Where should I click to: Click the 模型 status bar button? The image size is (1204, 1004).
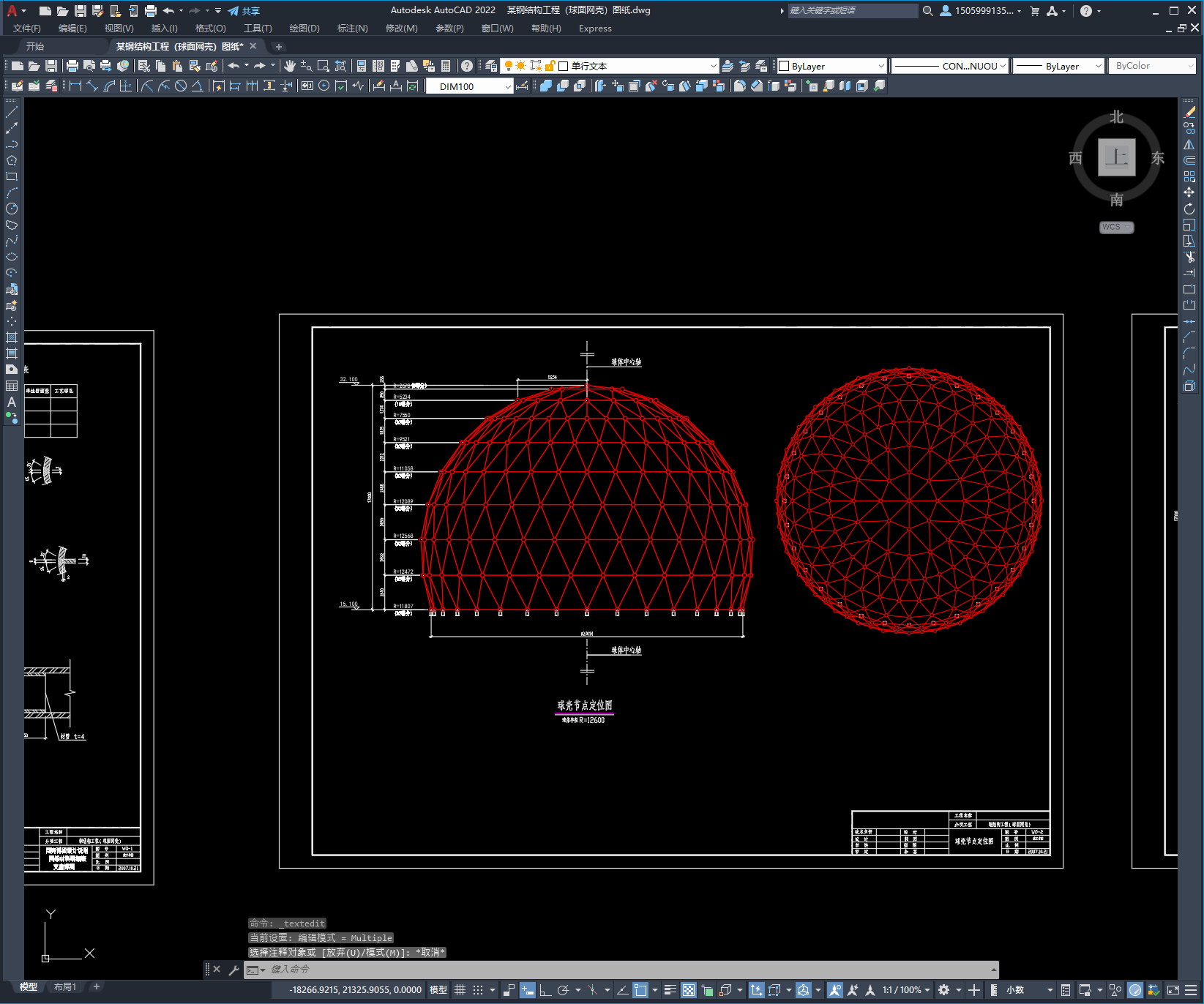(438, 990)
